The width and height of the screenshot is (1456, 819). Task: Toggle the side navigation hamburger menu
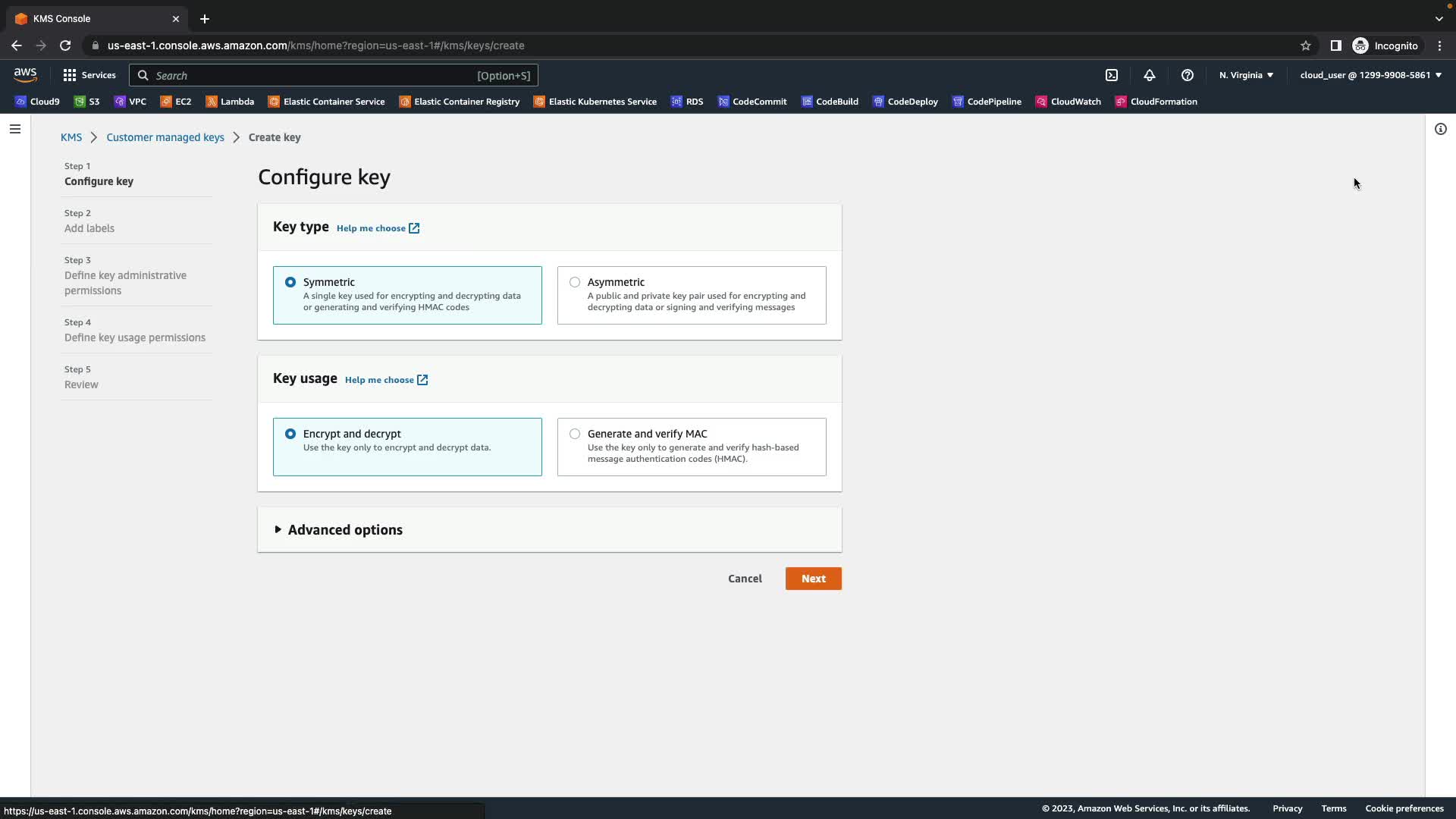point(14,129)
